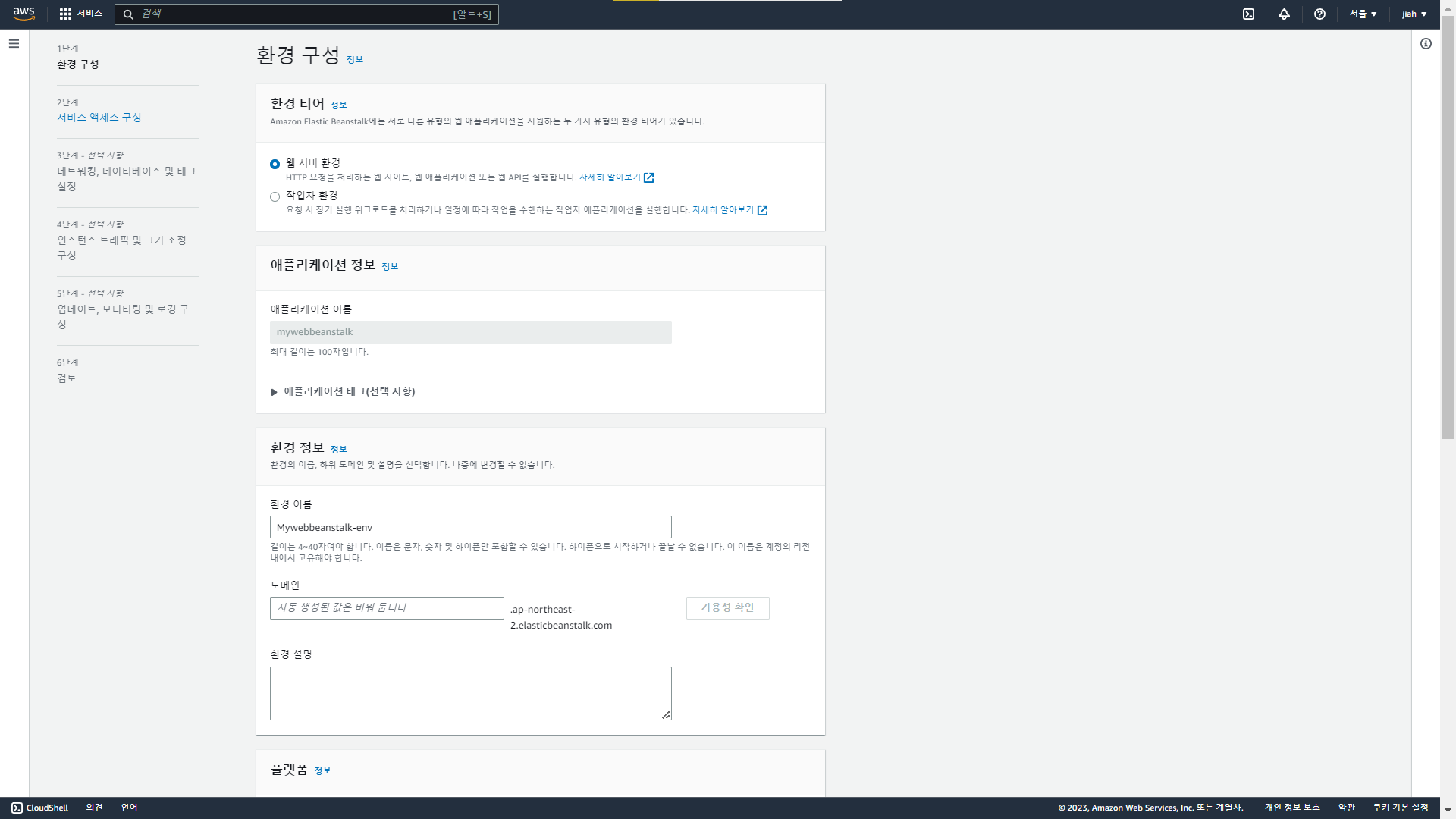The width and height of the screenshot is (1456, 819).
Task: Click 정보 link beside 환경 티어
Action: tap(338, 105)
